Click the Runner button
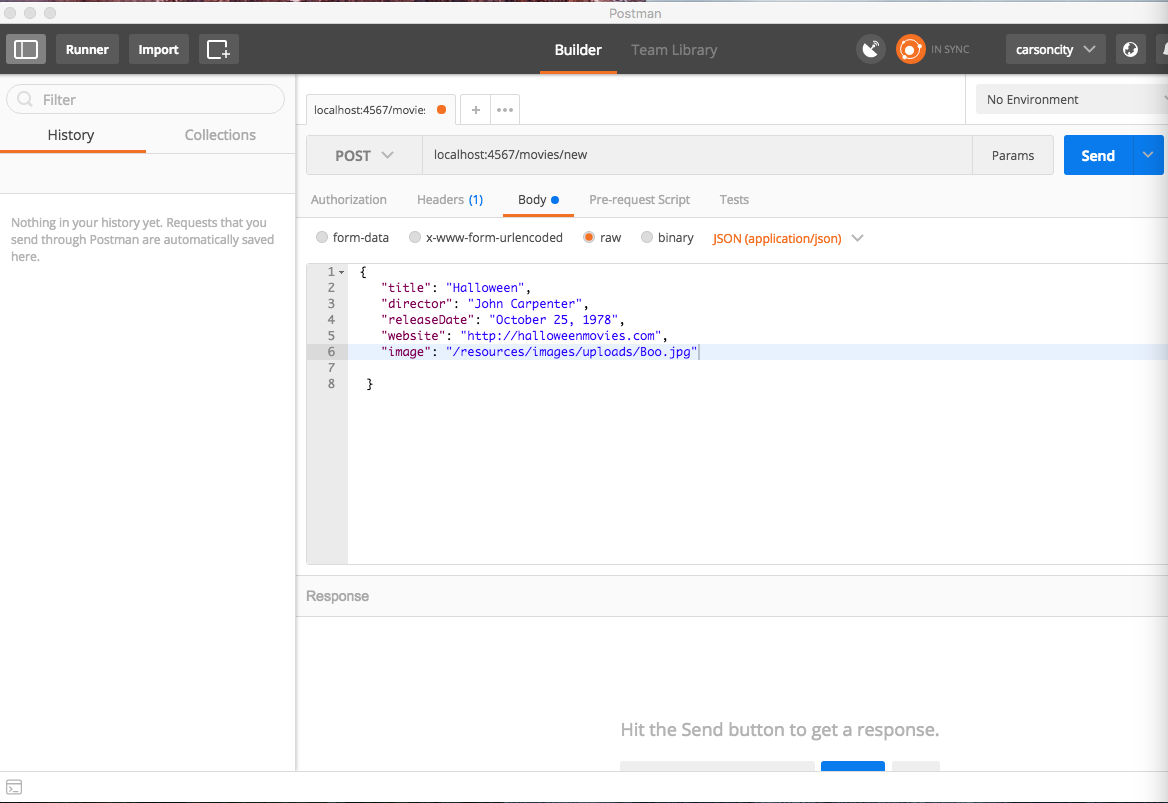1168x803 pixels. click(x=87, y=49)
